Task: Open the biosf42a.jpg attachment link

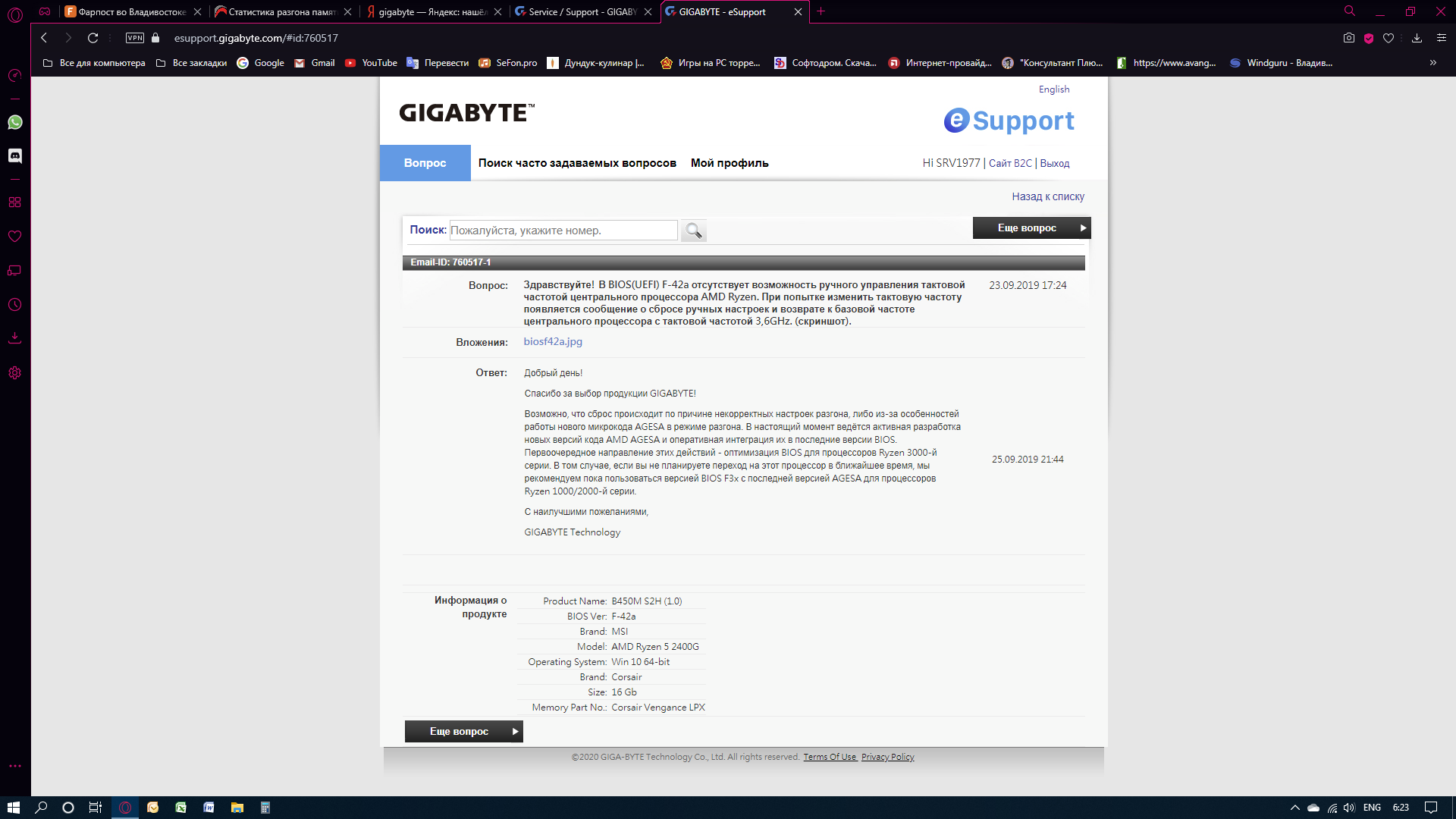Action: tap(553, 342)
